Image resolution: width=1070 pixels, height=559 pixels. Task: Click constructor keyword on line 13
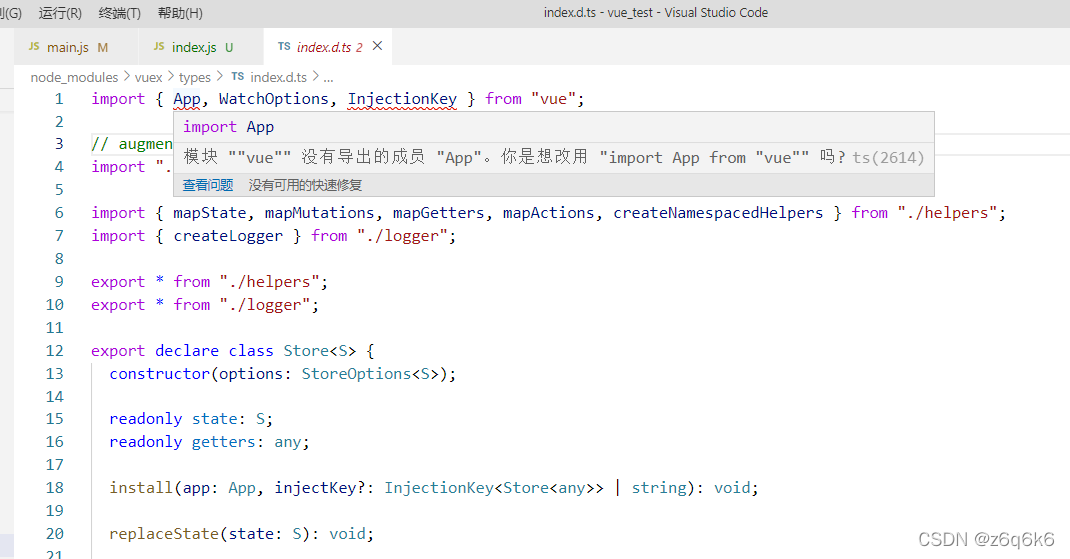(160, 374)
